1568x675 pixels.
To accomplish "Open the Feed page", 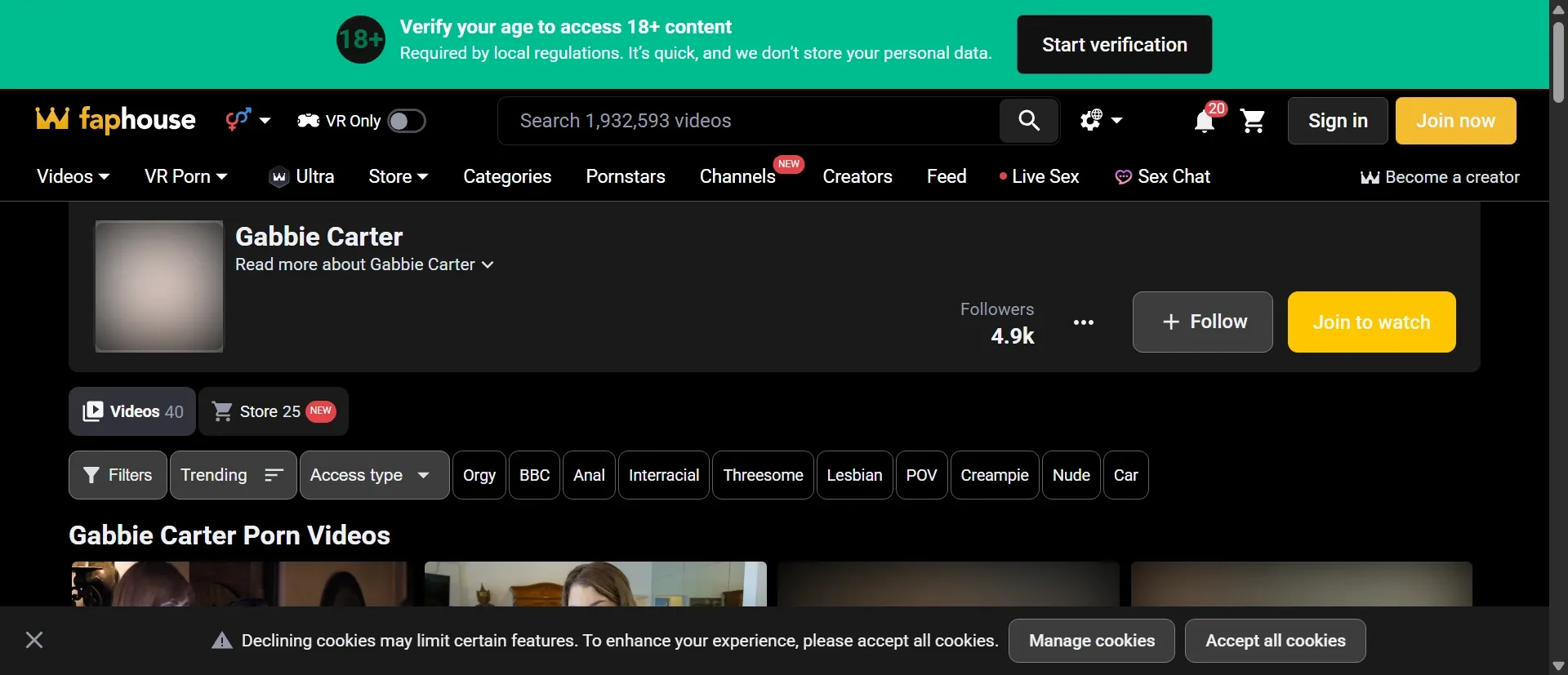I will coord(947,176).
